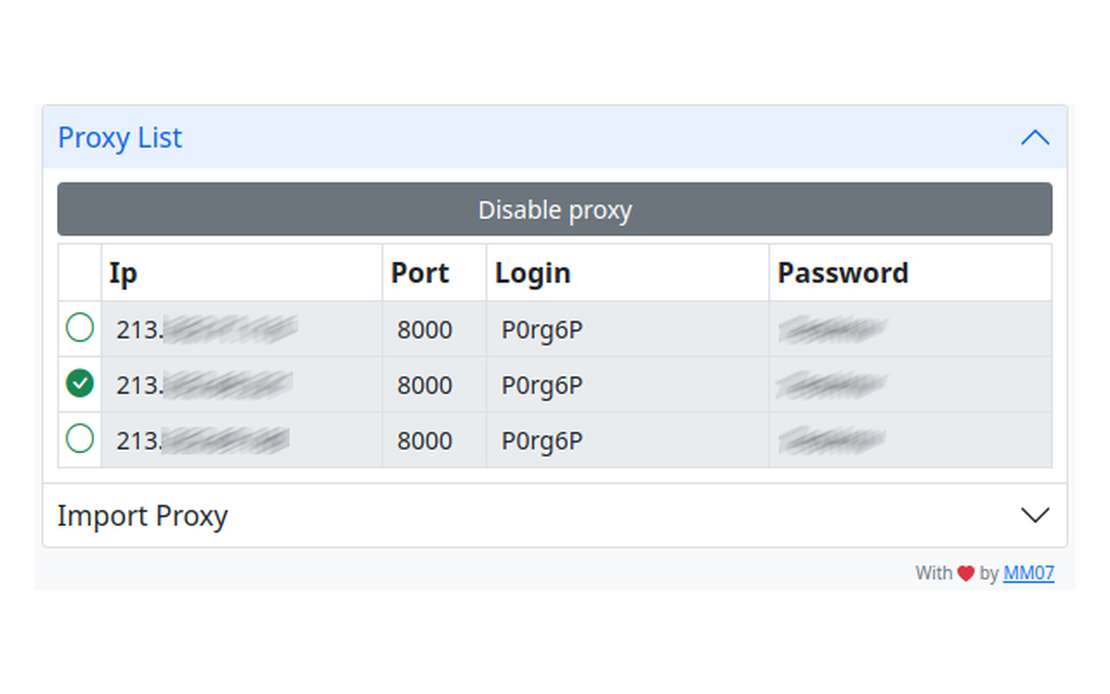This screenshot has width=1110, height=694.
Task: Open the MM07 link
Action: [1029, 573]
